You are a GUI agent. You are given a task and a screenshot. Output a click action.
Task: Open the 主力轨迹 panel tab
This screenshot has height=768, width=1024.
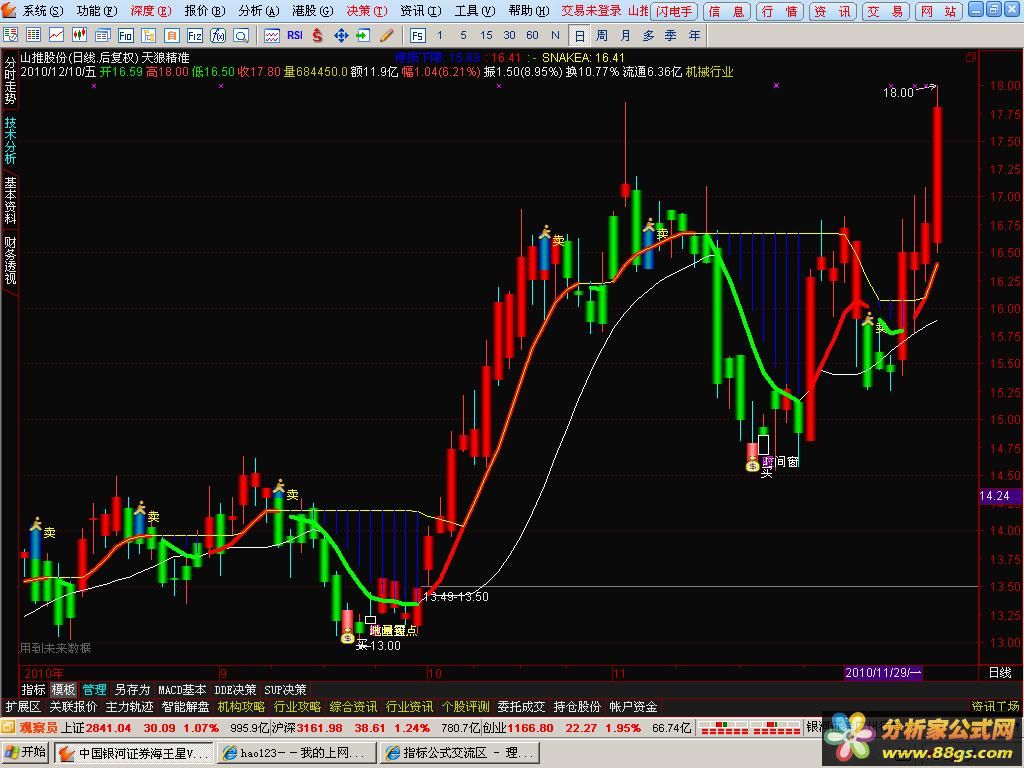point(129,706)
